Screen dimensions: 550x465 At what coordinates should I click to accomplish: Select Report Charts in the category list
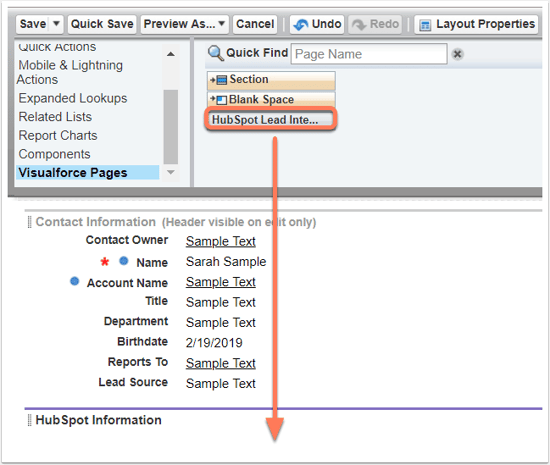coord(58,135)
